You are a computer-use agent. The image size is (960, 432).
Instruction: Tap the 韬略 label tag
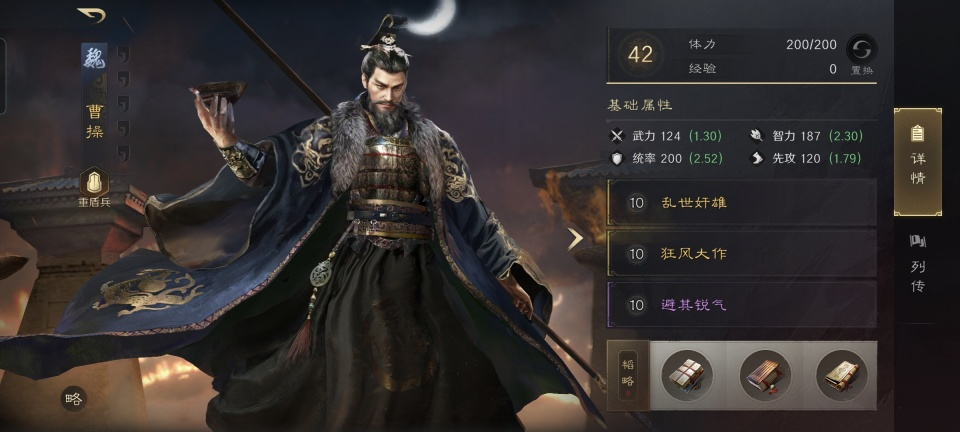(x=628, y=375)
